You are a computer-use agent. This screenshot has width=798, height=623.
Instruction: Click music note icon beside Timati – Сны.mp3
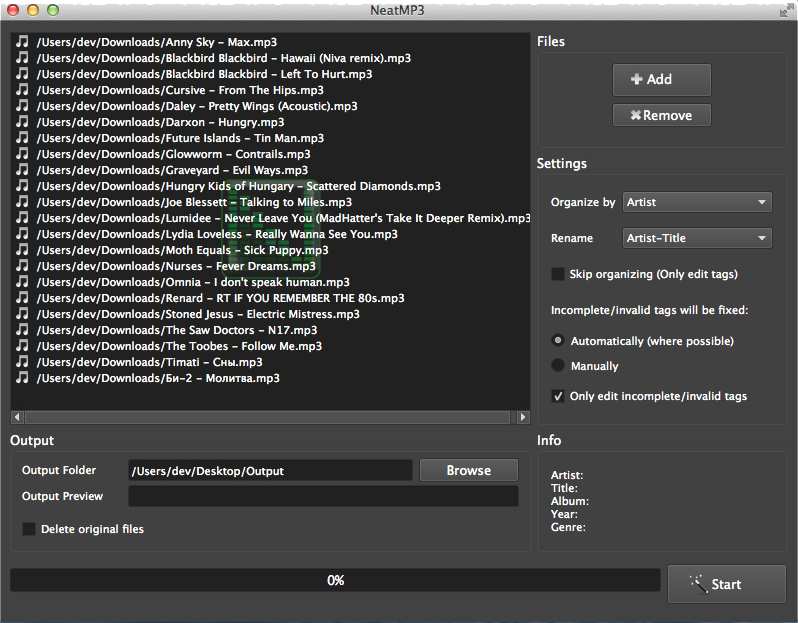click(x=22, y=362)
